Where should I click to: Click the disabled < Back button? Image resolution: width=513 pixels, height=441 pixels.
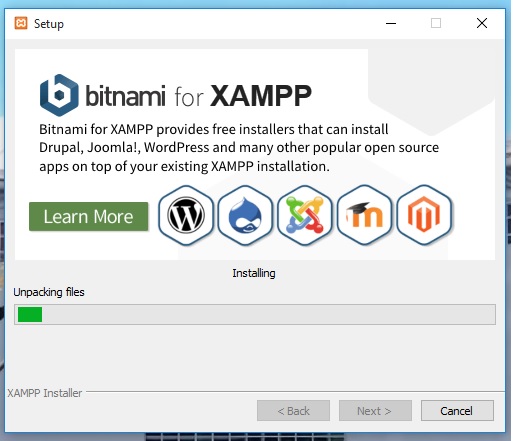coord(293,411)
